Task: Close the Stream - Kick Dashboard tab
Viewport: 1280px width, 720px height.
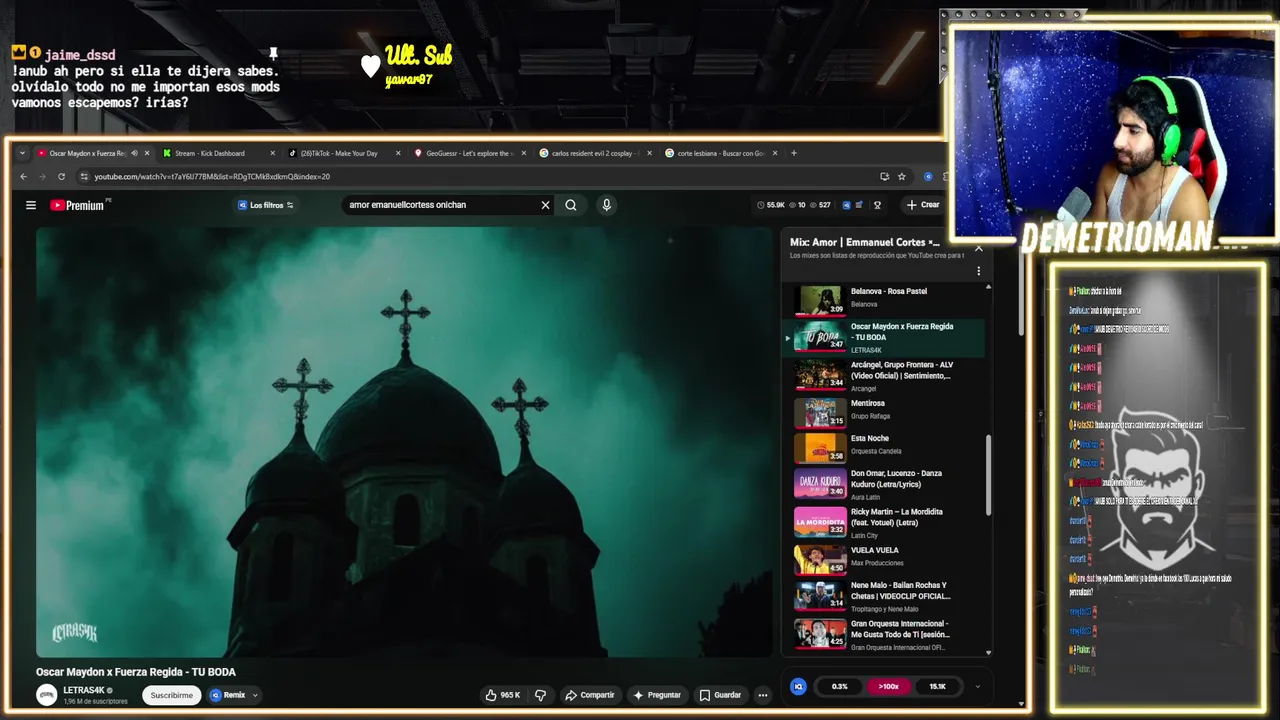Action: (272, 153)
